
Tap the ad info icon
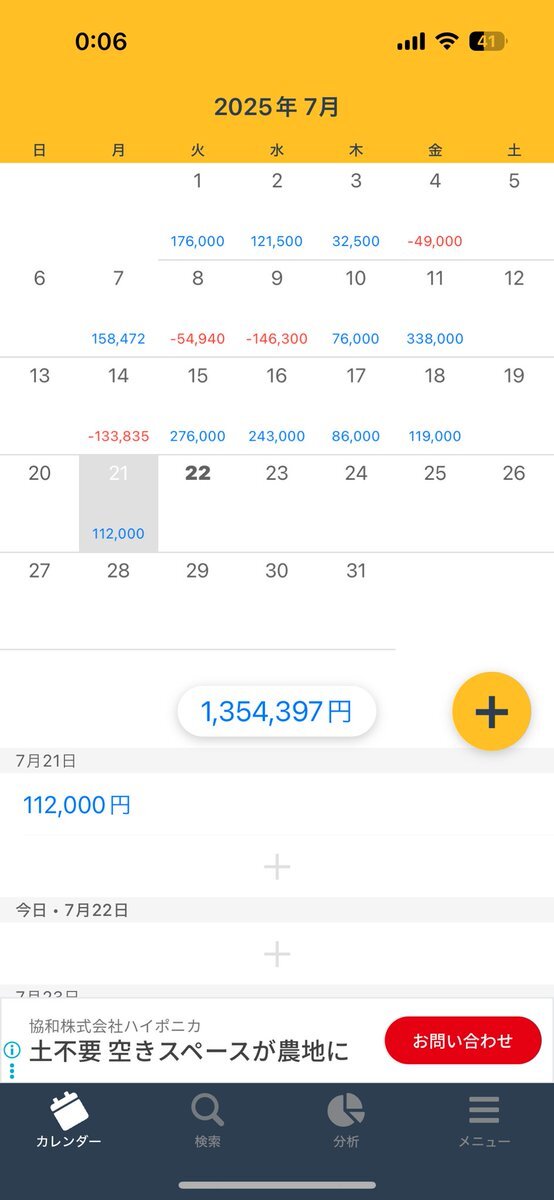pos(12,1051)
